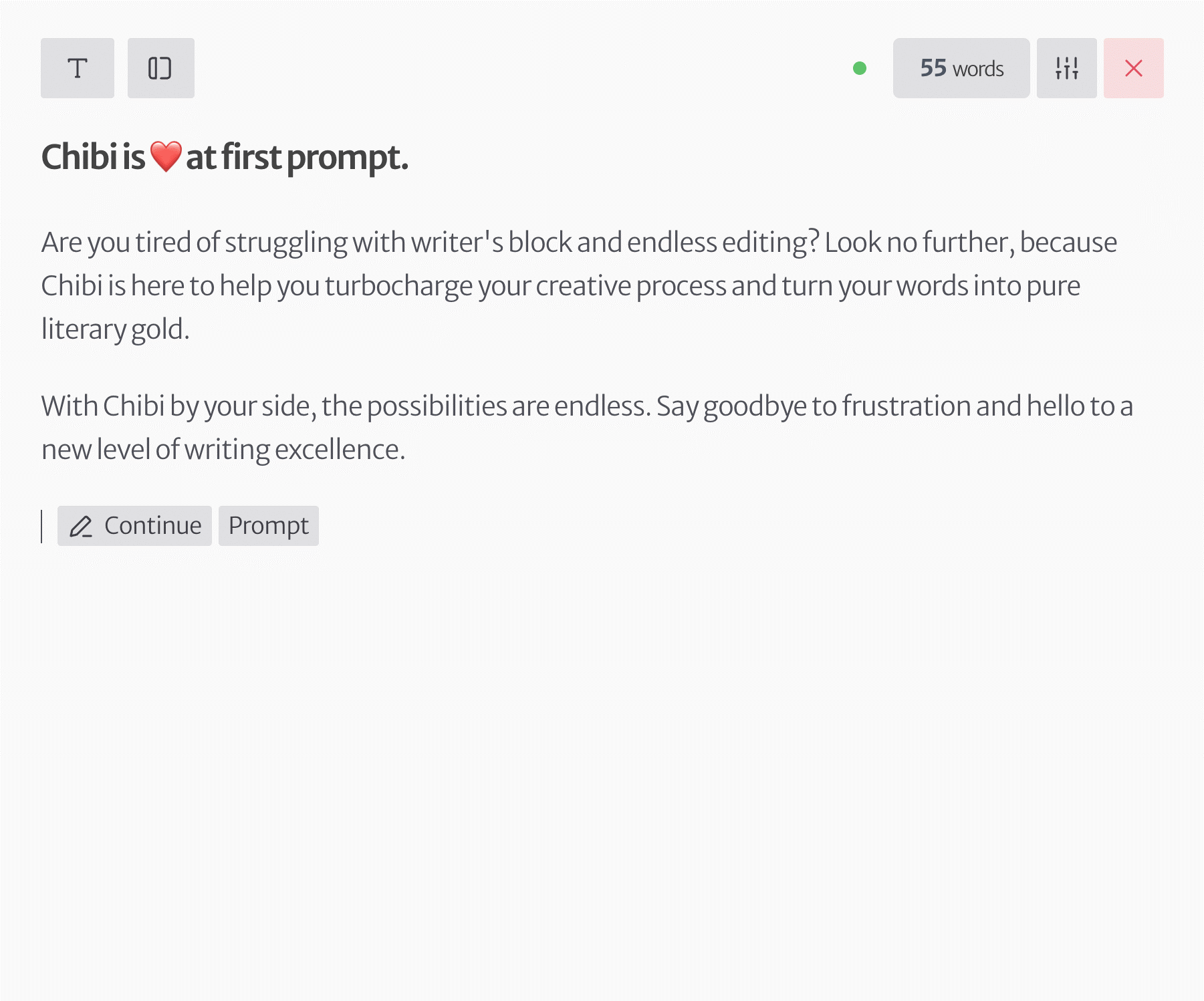This screenshot has width=1204, height=1001.
Task: Select the Prompt button
Action: 268,526
